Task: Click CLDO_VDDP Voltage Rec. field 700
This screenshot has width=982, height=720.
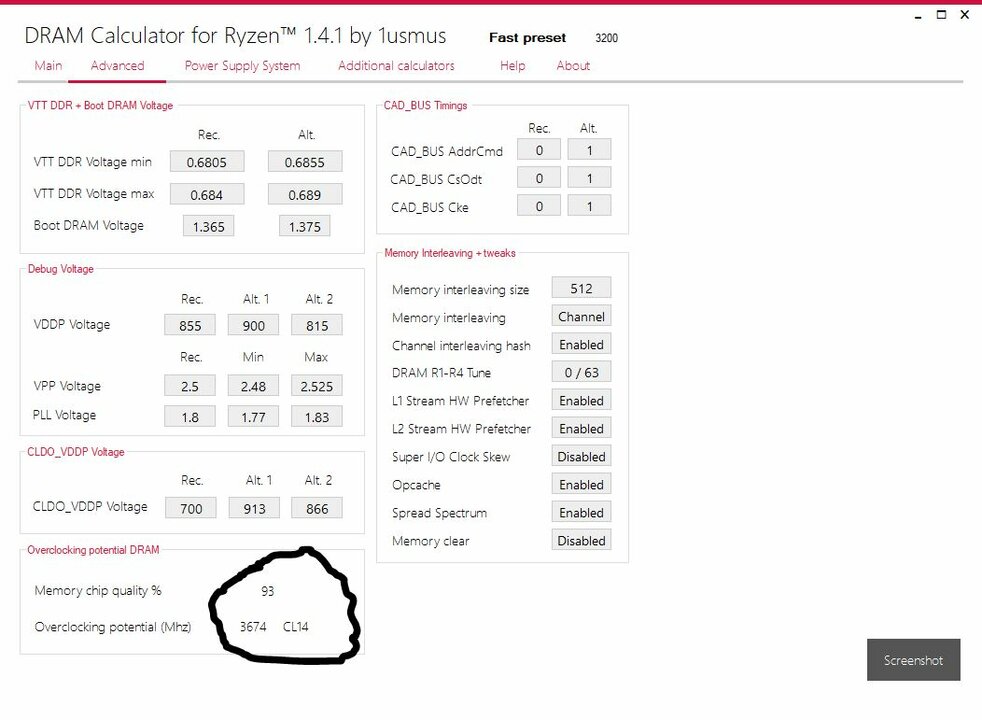Action: pyautogui.click(x=191, y=508)
